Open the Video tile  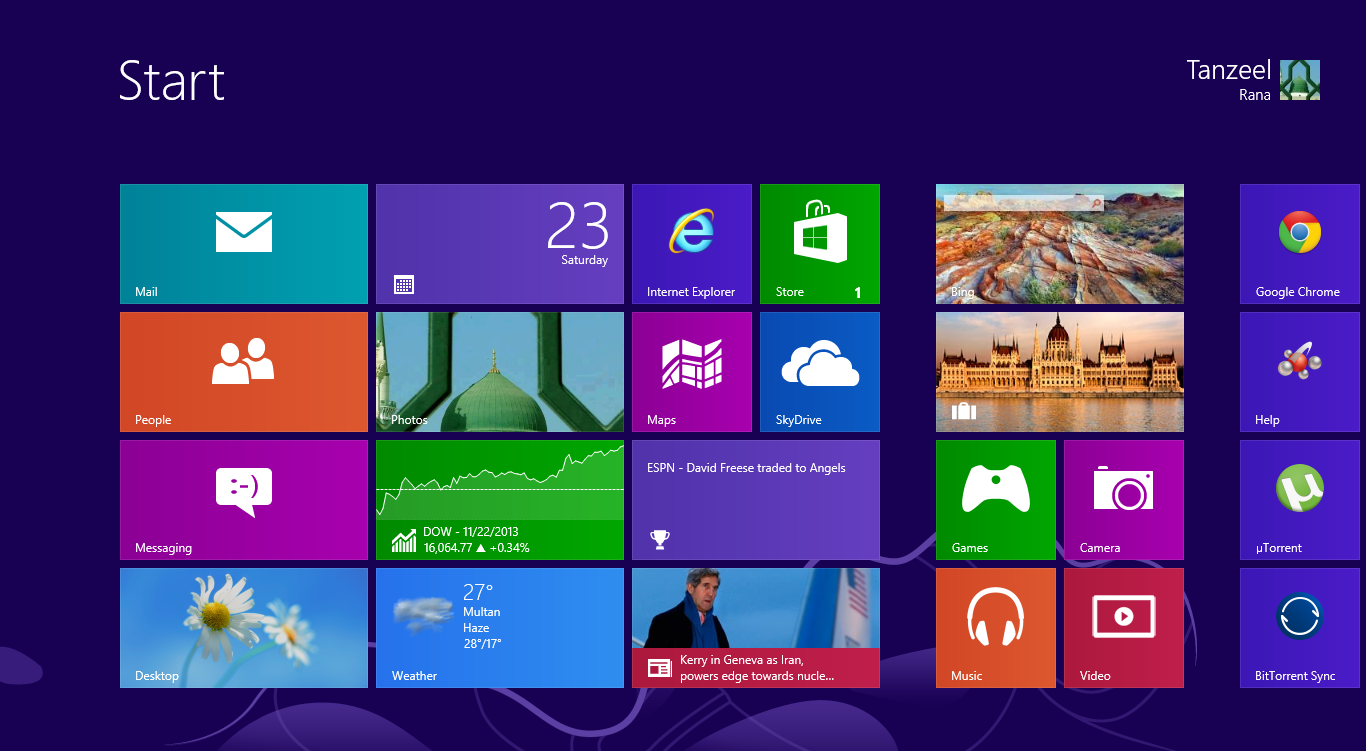click(x=1124, y=628)
